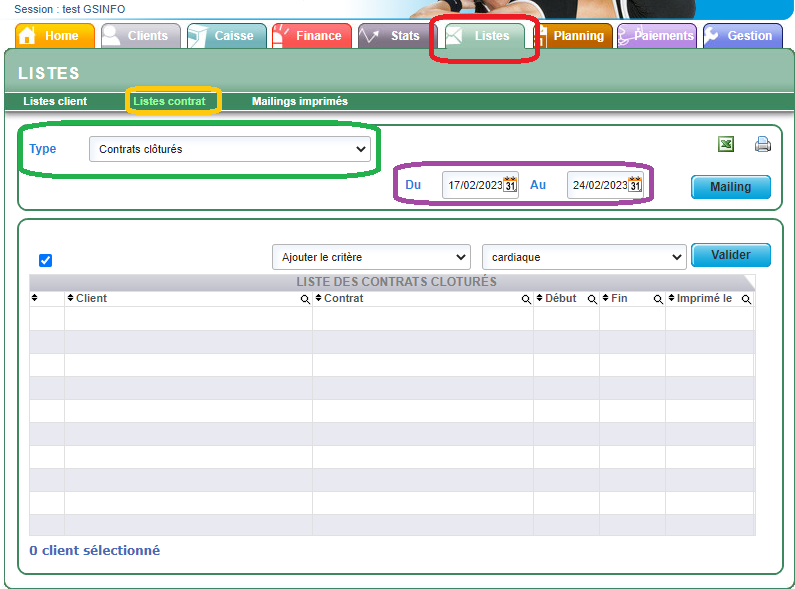Image resolution: width=795 pixels, height=589 pixels.
Task: Open the cardiaque dropdown
Action: point(584,257)
